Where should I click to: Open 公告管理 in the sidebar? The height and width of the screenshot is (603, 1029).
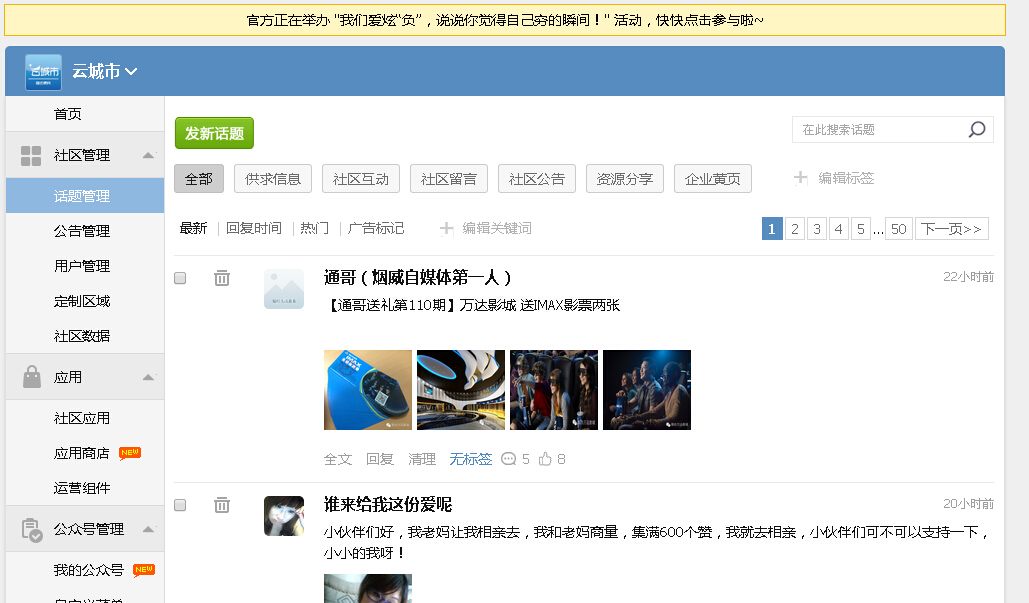tap(82, 231)
